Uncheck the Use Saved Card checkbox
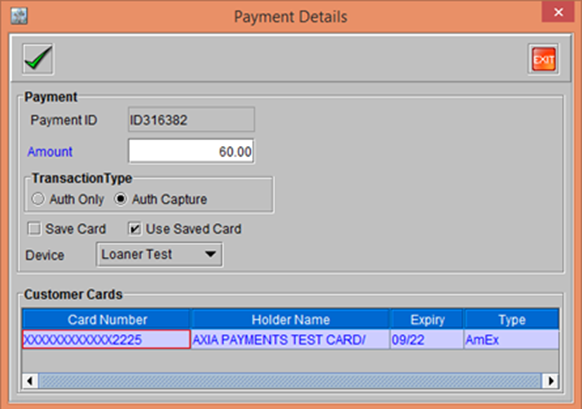 click(x=135, y=229)
